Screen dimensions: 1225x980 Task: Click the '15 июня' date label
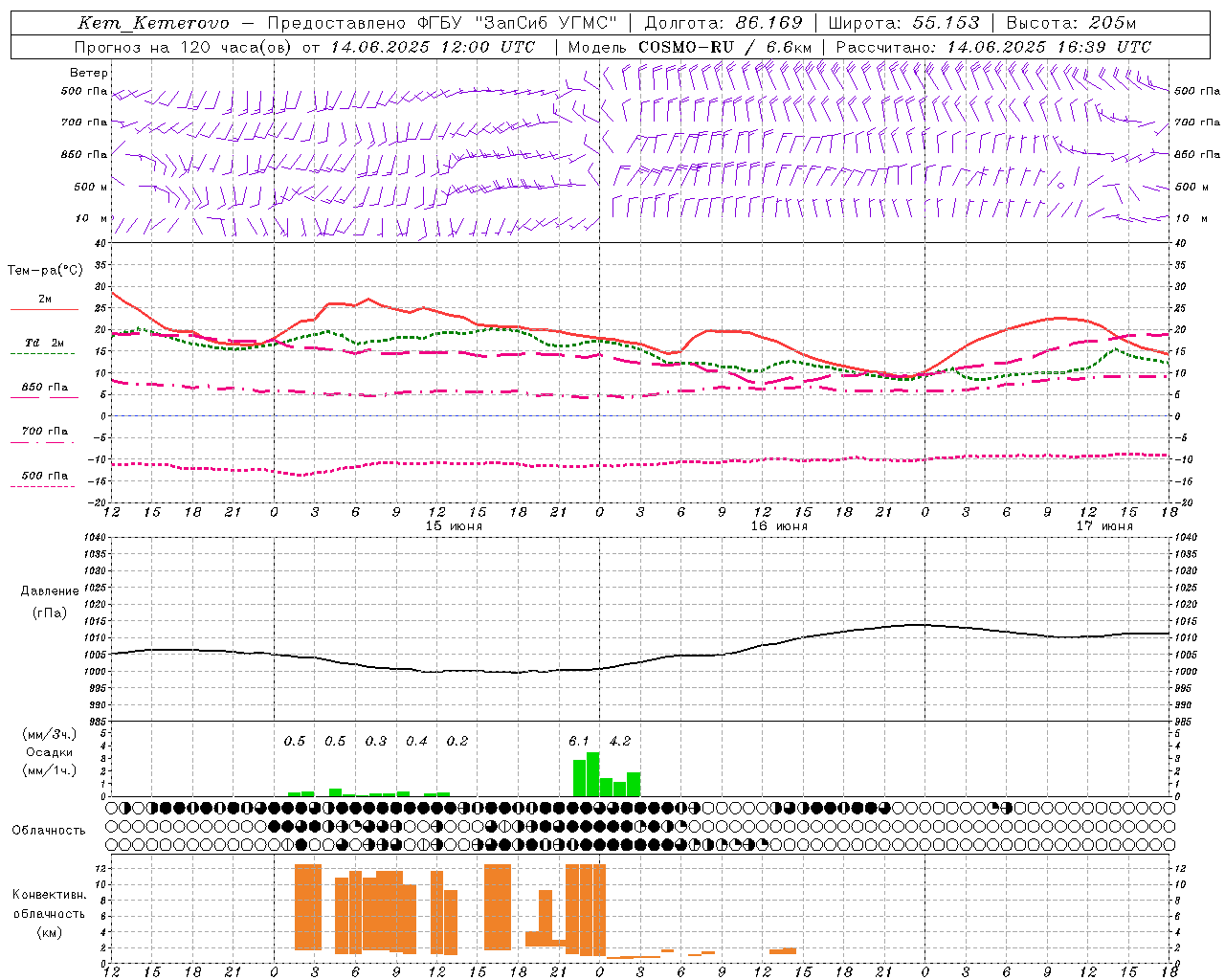(x=454, y=526)
